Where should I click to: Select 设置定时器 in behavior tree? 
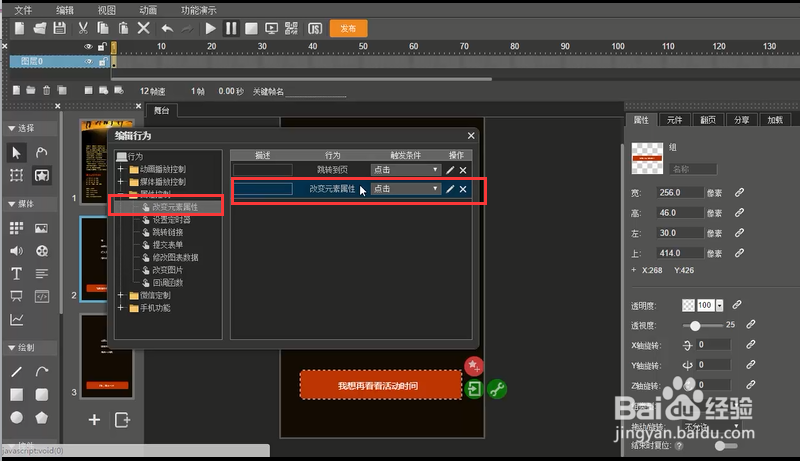point(171,220)
